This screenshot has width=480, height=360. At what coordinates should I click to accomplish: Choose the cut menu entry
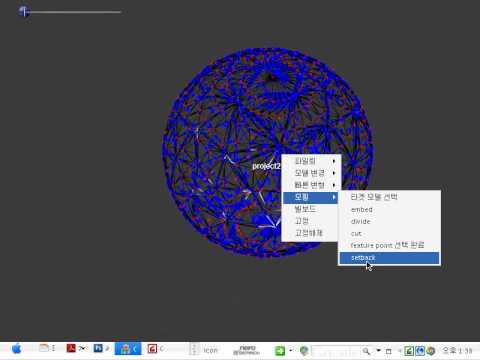click(356, 234)
